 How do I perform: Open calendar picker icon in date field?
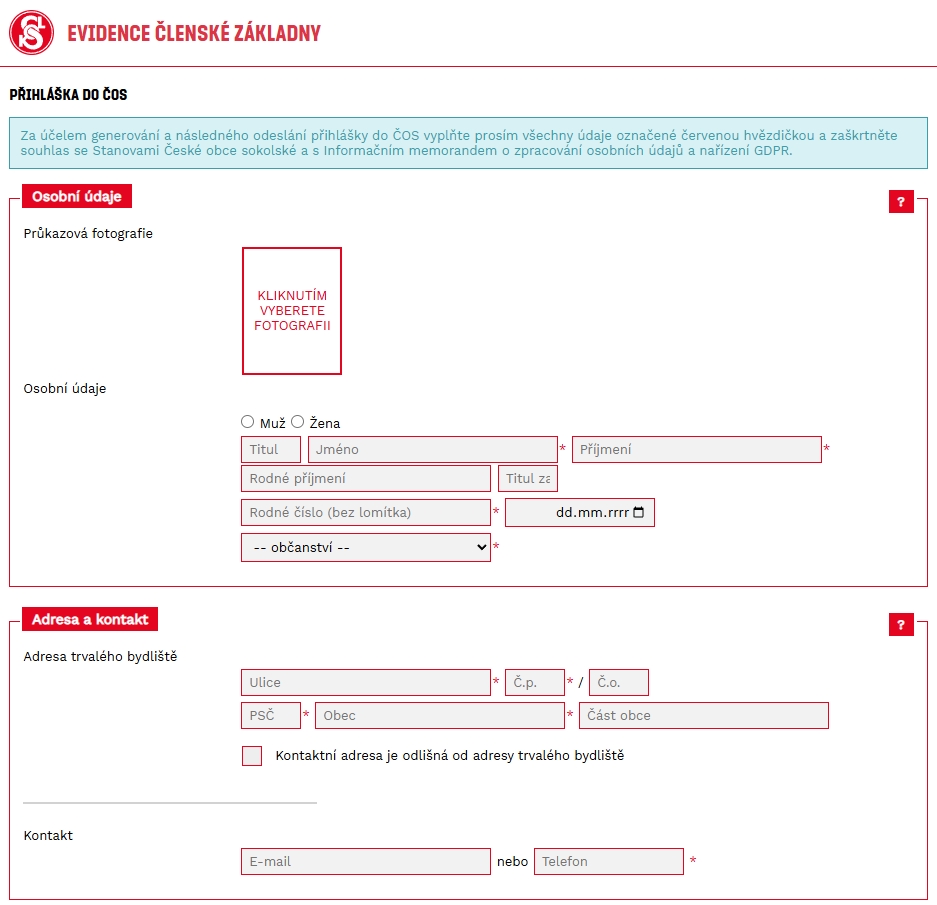click(639, 513)
